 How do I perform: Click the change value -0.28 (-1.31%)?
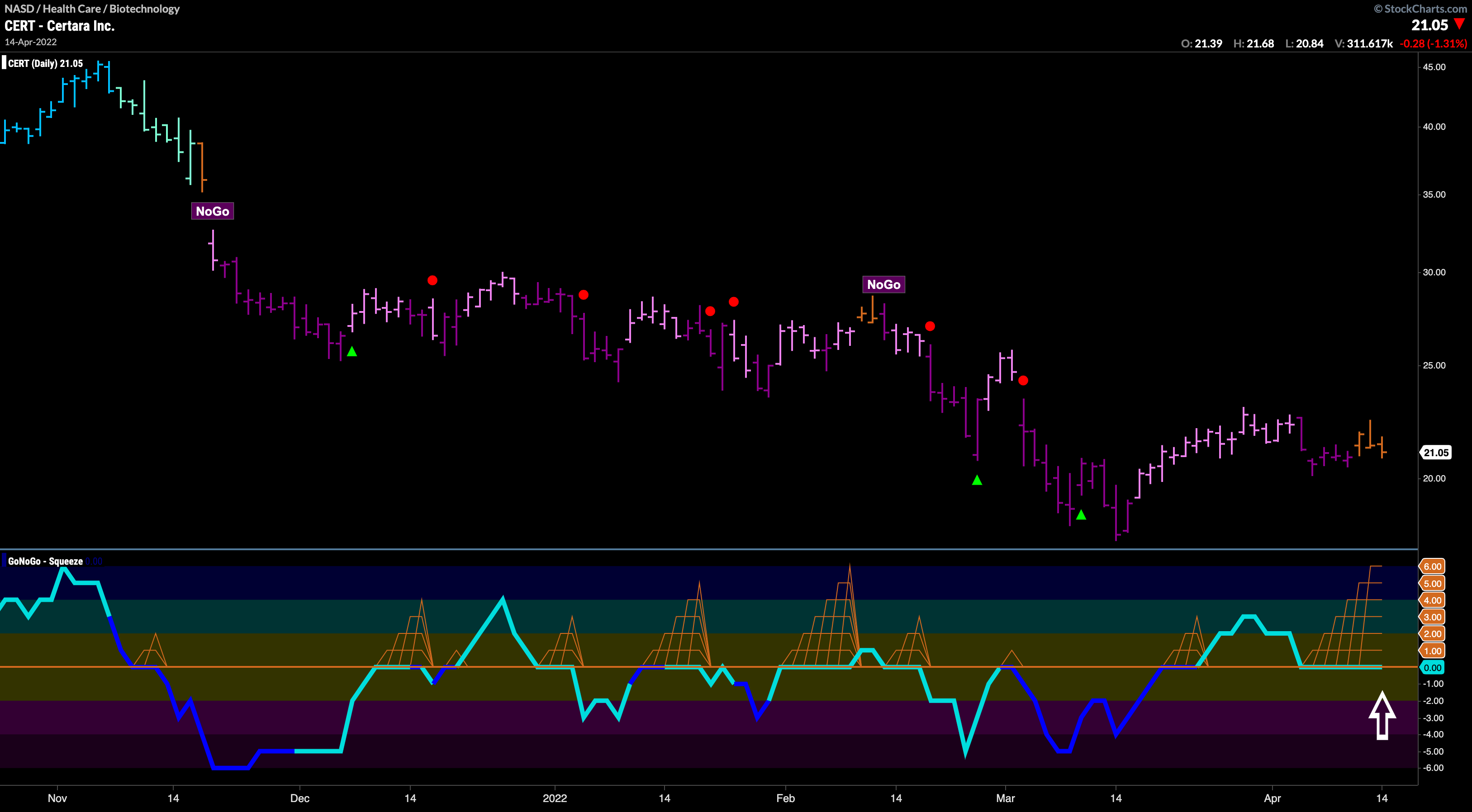1433,43
